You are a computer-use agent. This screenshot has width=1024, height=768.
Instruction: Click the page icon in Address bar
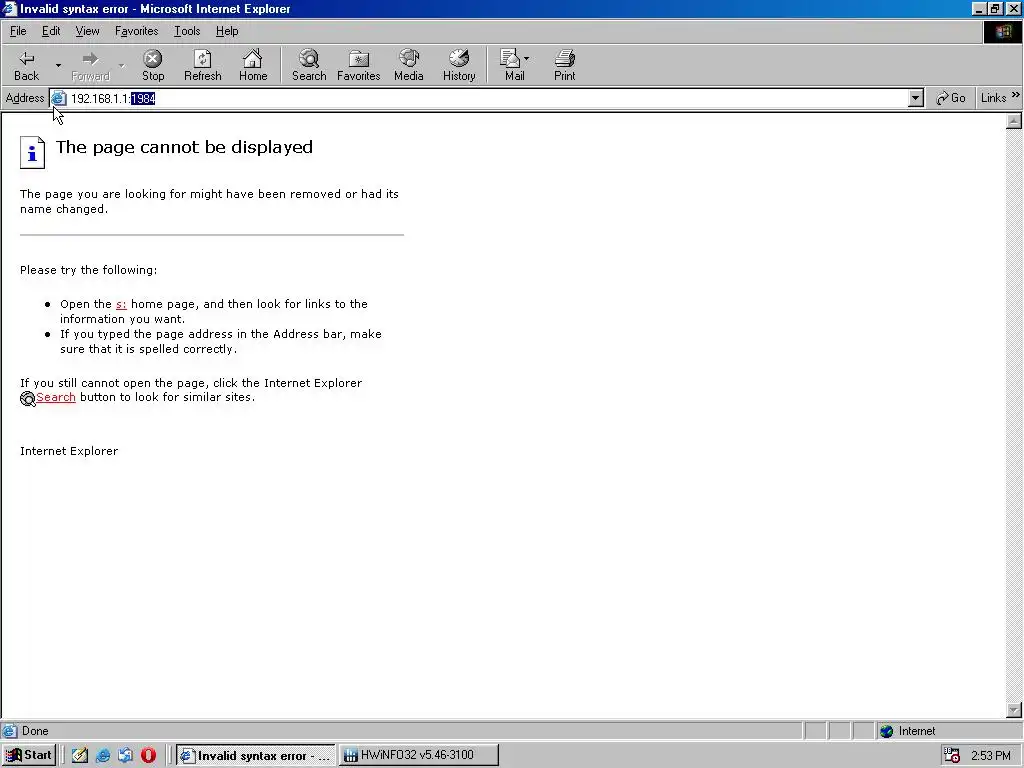[x=59, y=99]
